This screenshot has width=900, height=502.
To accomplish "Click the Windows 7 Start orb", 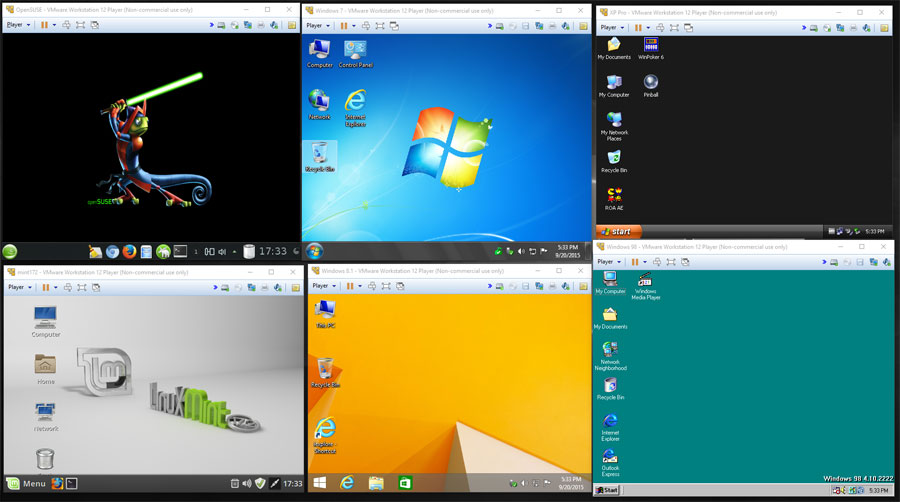I will pos(315,251).
